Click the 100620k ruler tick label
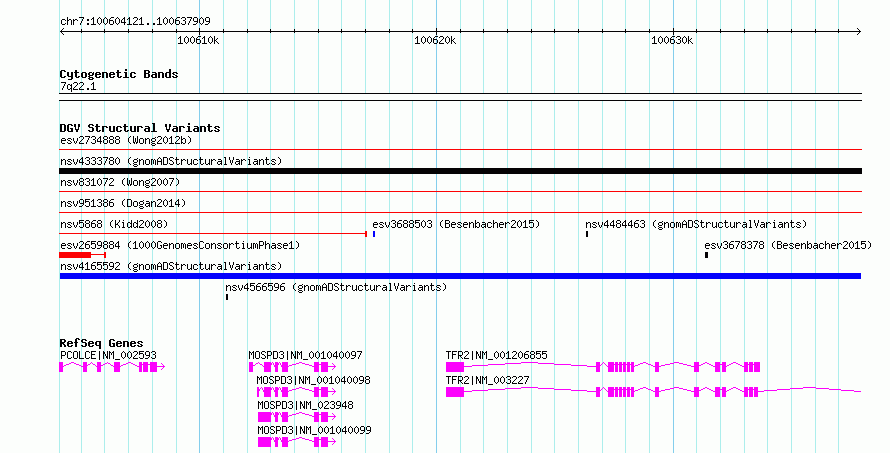 click(x=435, y=40)
